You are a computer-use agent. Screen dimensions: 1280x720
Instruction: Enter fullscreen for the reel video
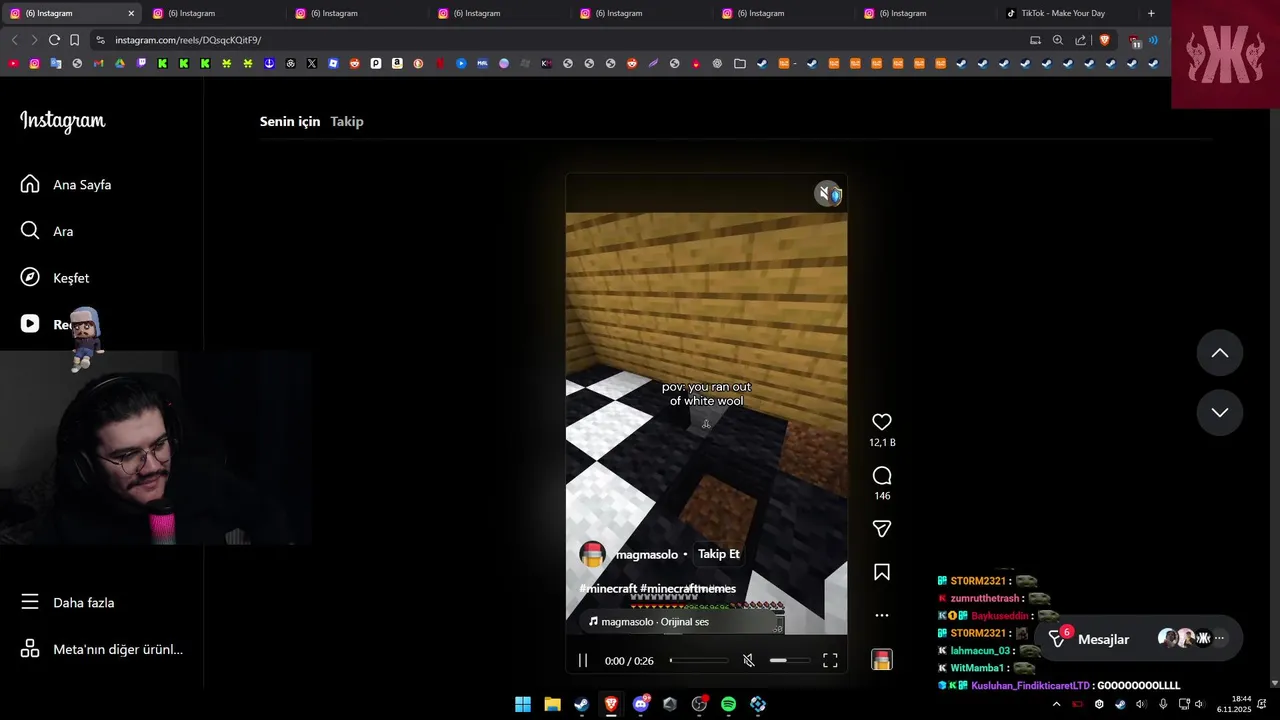(x=830, y=661)
